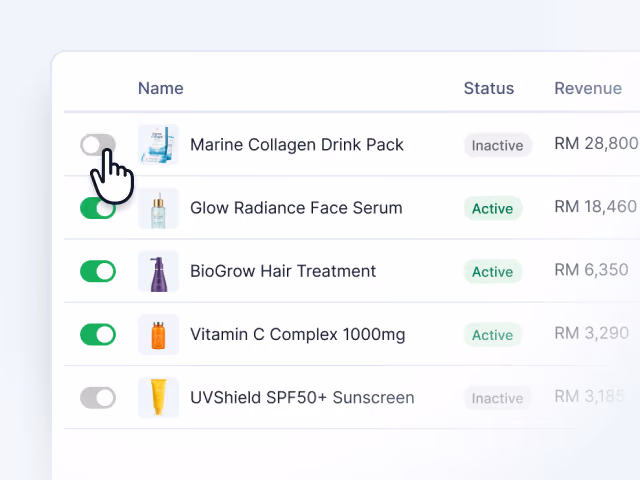Select the RM 6,350 revenue value

(x=591, y=270)
